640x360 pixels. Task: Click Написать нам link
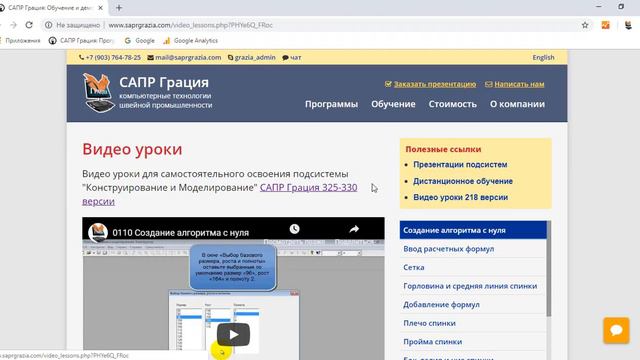pos(515,84)
